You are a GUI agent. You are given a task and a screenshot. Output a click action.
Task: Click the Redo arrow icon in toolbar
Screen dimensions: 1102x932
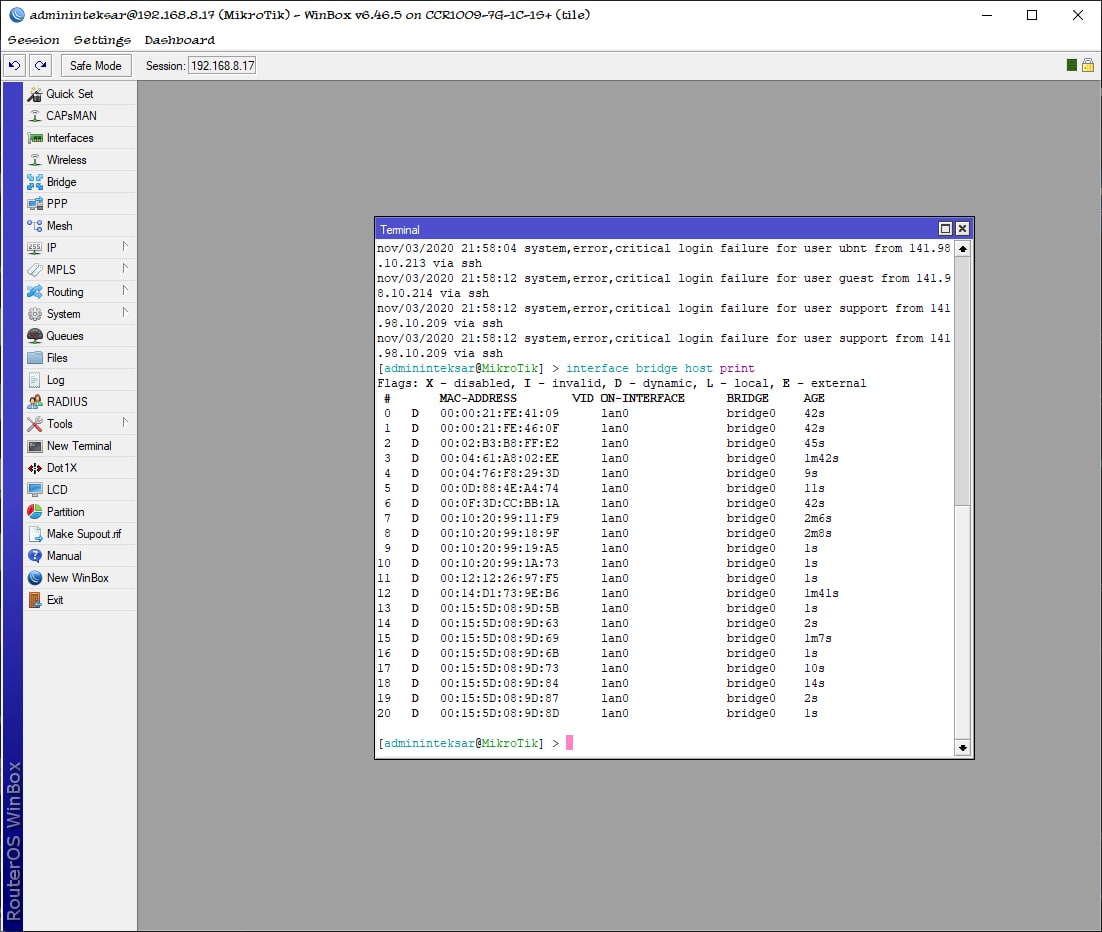point(41,65)
